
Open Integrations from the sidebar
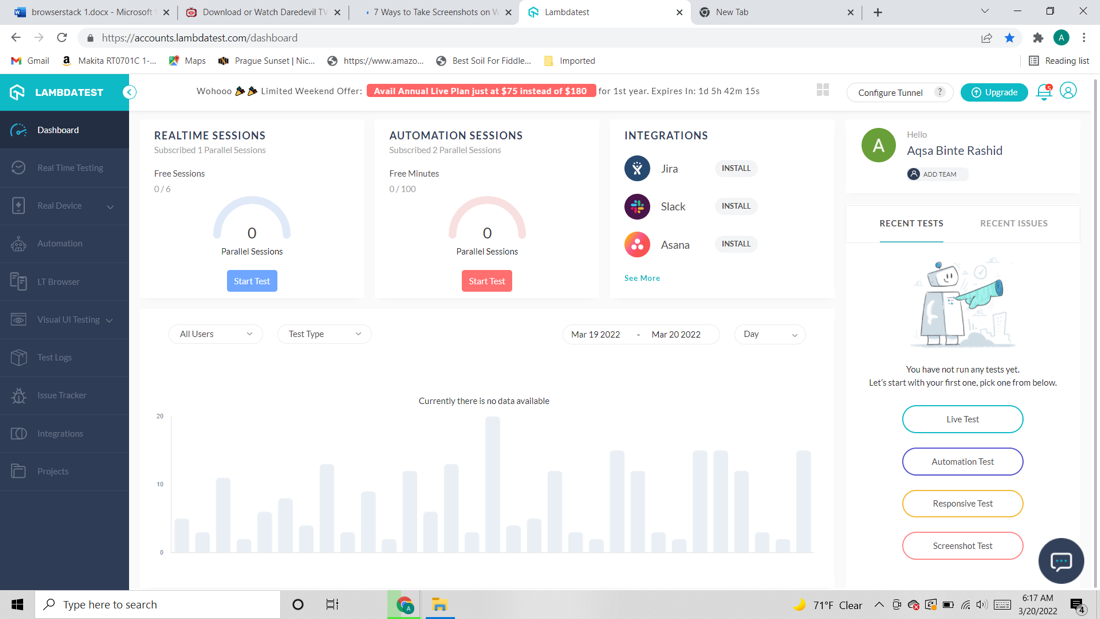[x=65, y=433]
